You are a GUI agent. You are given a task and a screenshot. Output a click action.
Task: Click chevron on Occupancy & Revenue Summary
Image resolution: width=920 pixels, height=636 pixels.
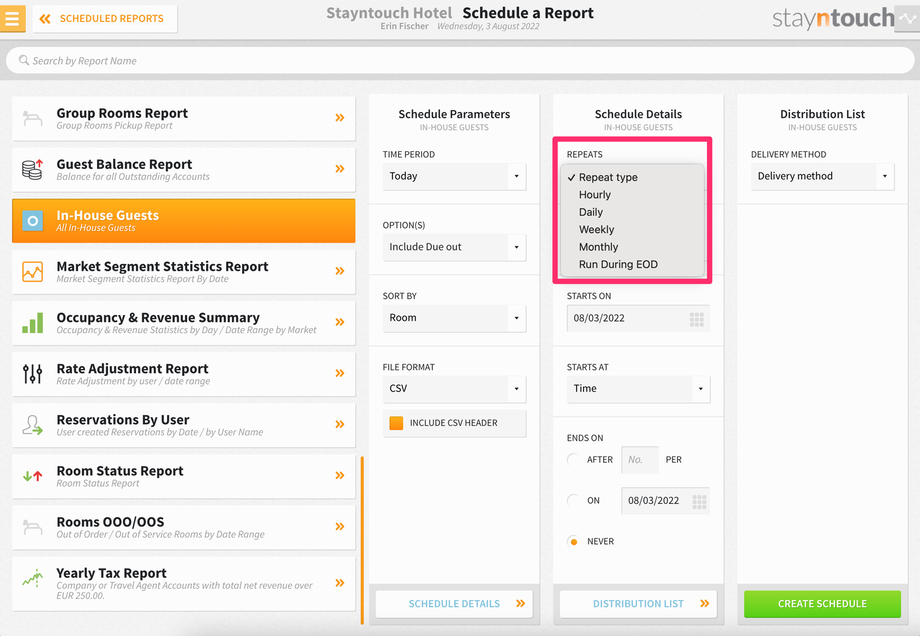[x=340, y=322]
